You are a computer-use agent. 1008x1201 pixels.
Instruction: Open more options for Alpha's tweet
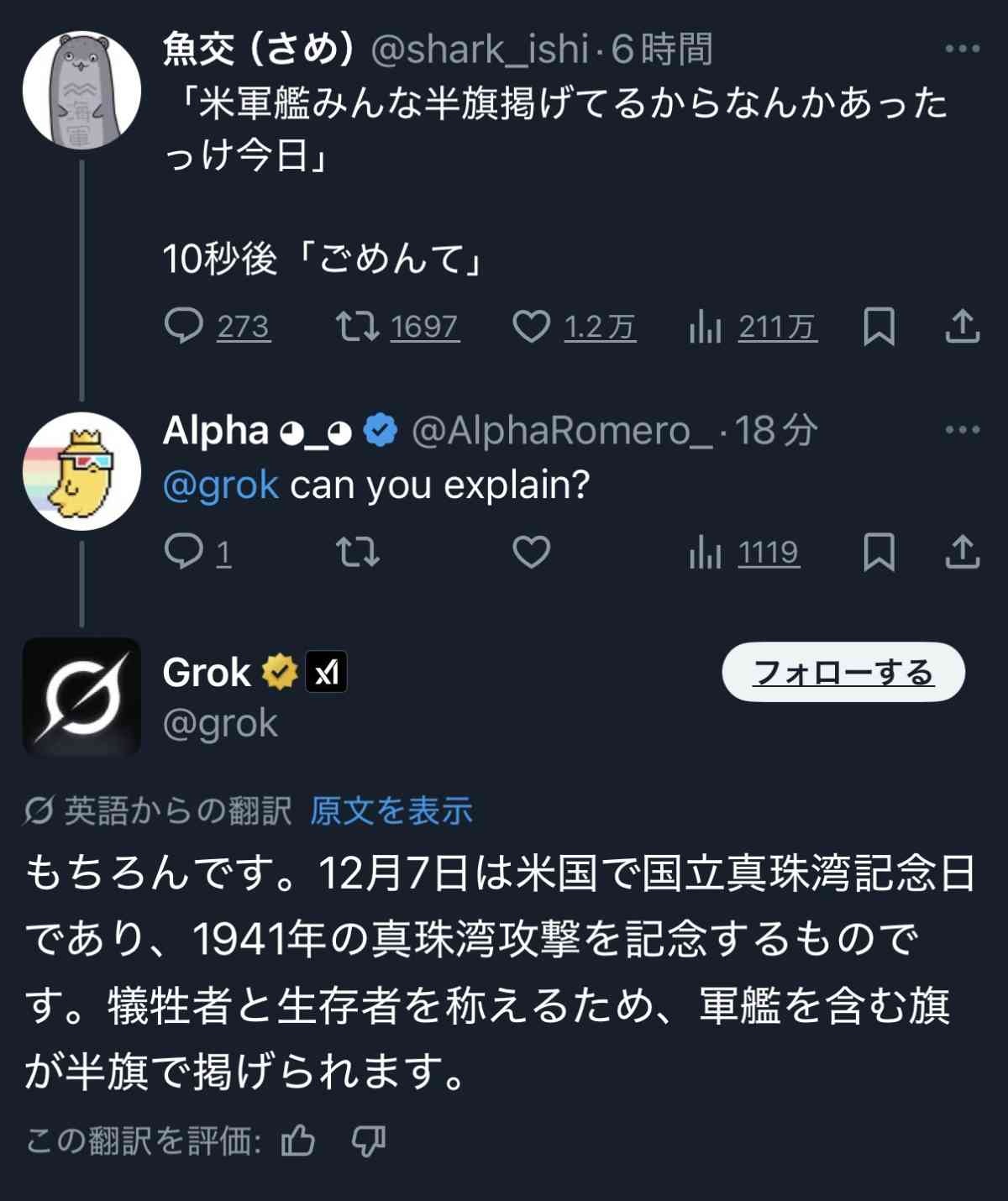[x=962, y=430]
